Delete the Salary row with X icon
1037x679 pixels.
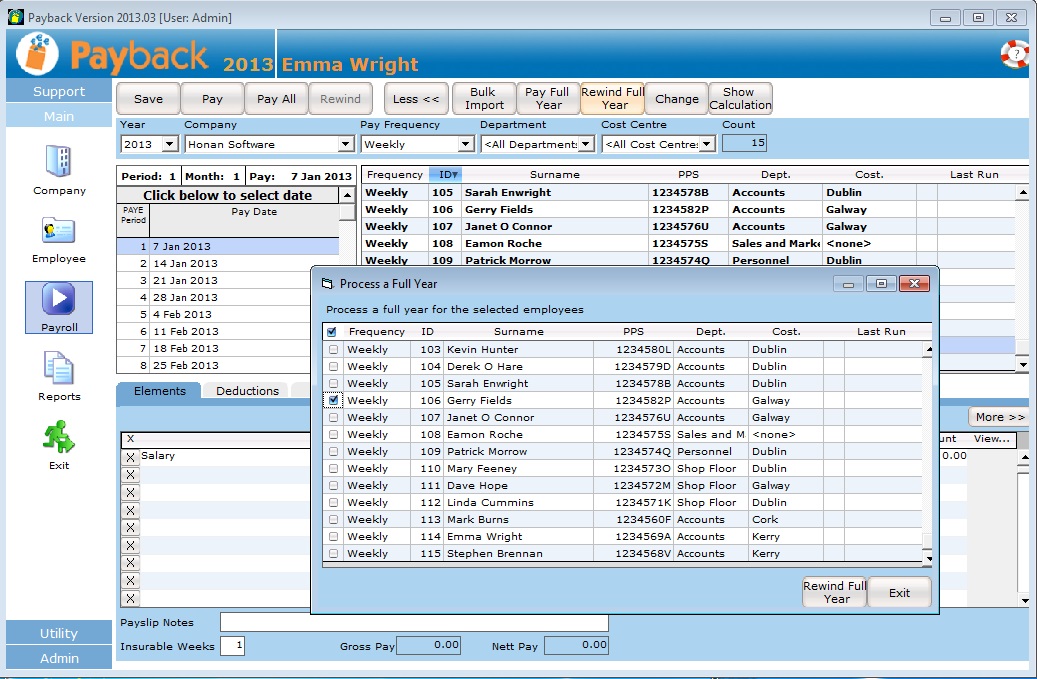point(130,457)
